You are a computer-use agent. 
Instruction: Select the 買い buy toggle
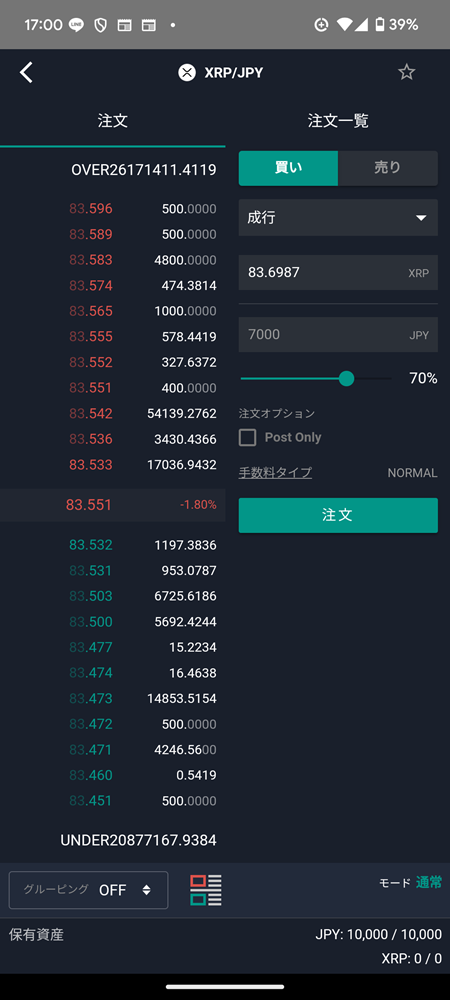[288, 168]
